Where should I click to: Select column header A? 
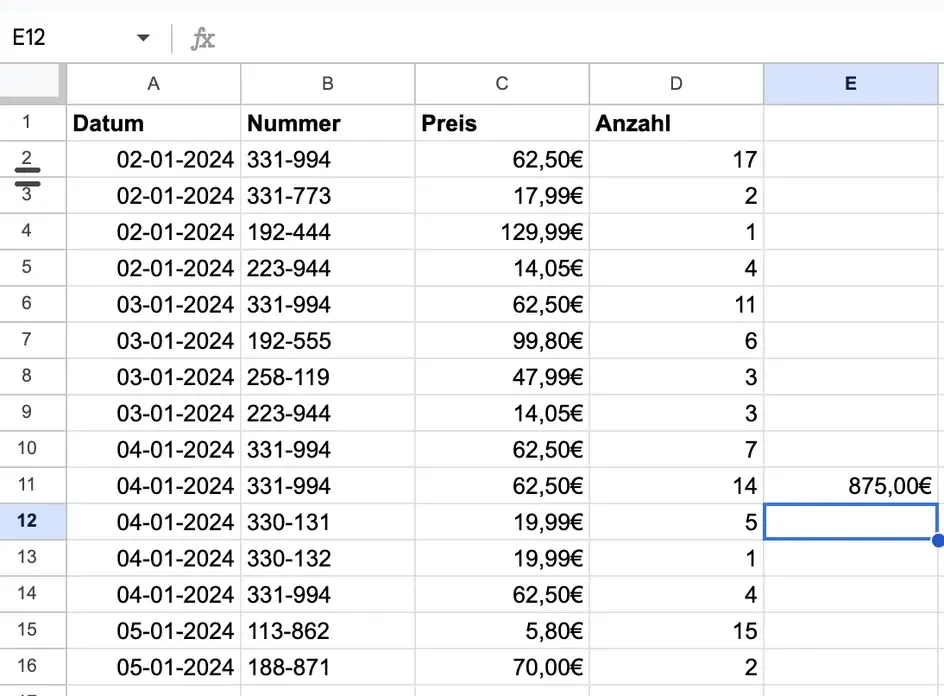pyautogui.click(x=152, y=84)
